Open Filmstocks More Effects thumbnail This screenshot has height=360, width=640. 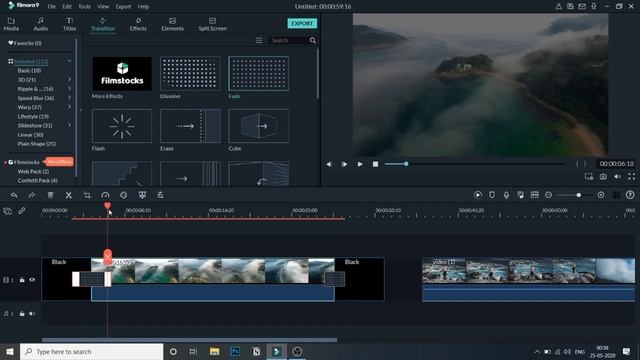[122, 73]
